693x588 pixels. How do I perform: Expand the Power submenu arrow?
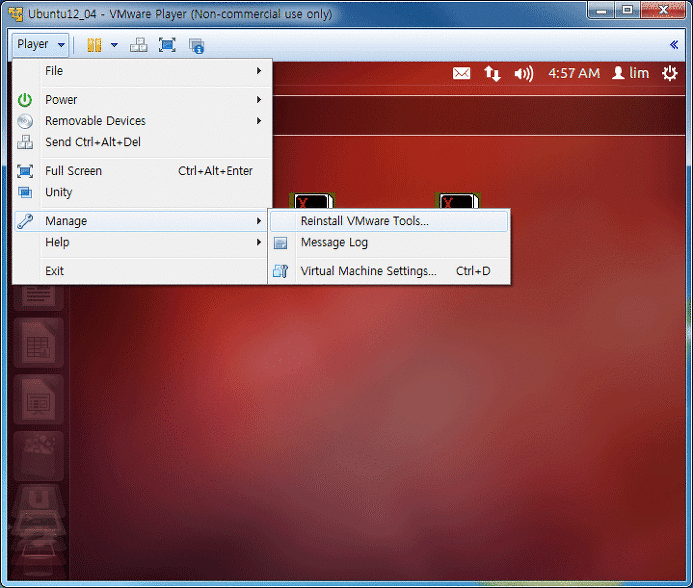(259, 100)
